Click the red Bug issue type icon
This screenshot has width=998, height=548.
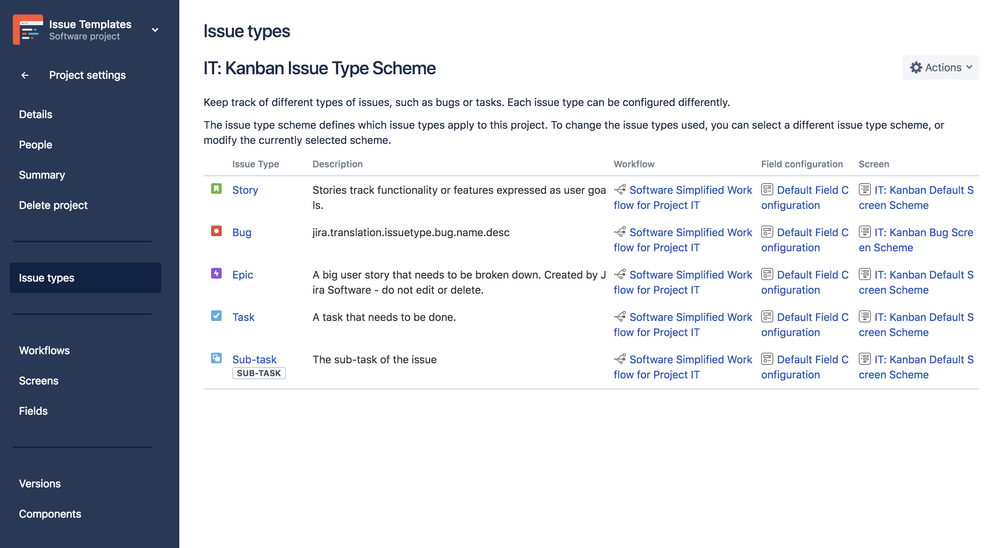pos(216,231)
